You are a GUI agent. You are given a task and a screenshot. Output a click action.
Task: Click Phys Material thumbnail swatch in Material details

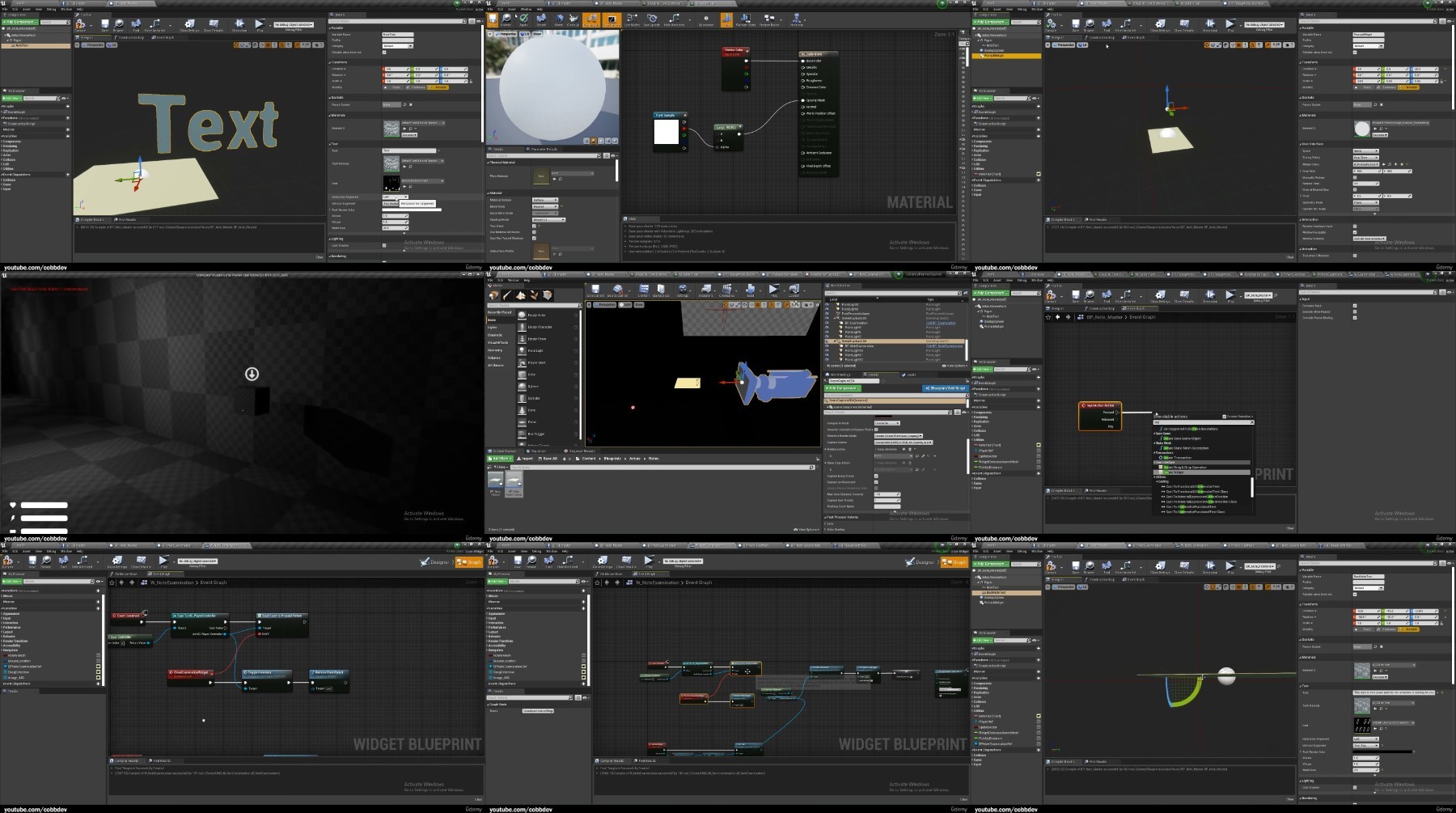[541, 176]
